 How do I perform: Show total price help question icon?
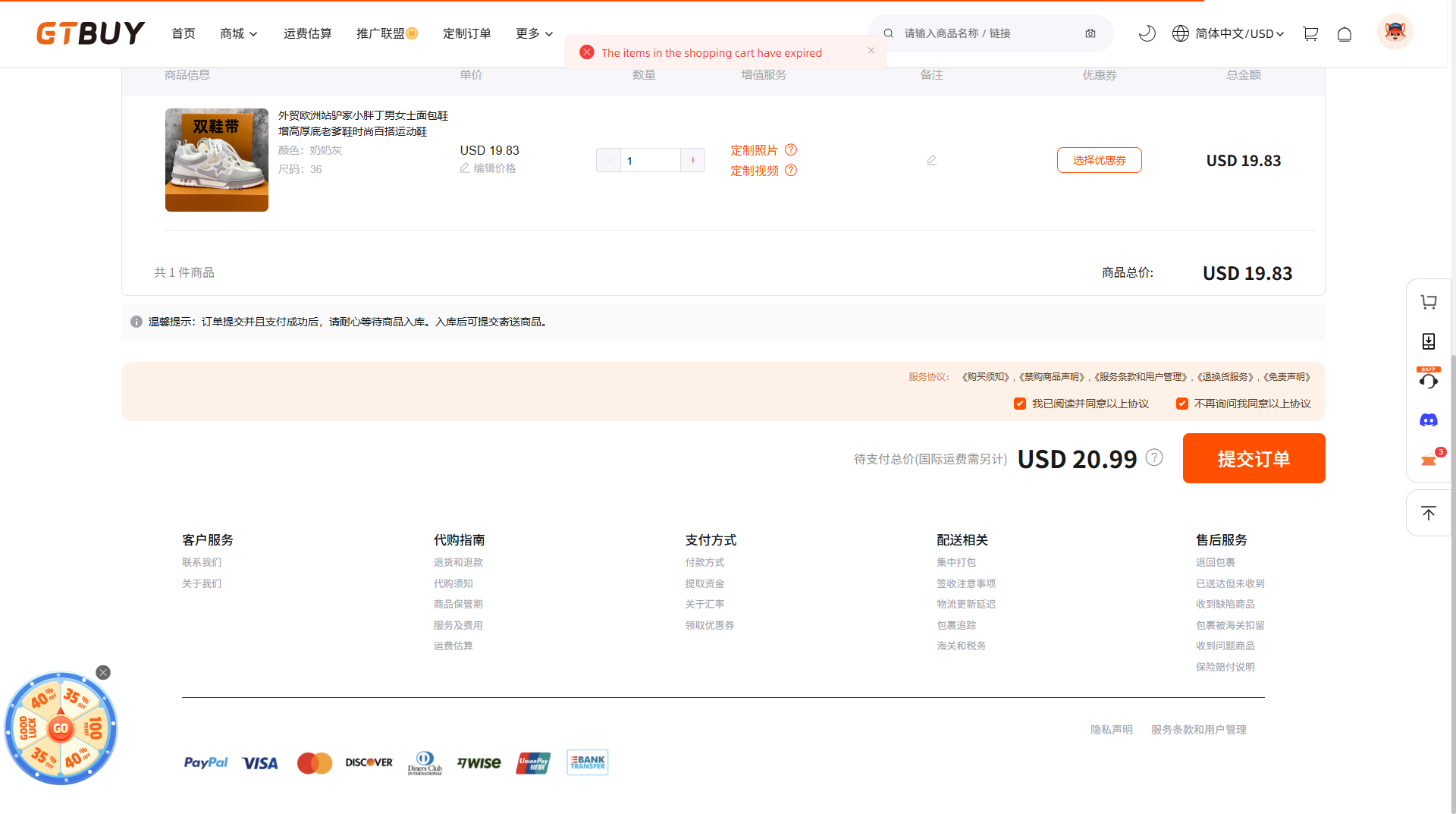click(1154, 457)
